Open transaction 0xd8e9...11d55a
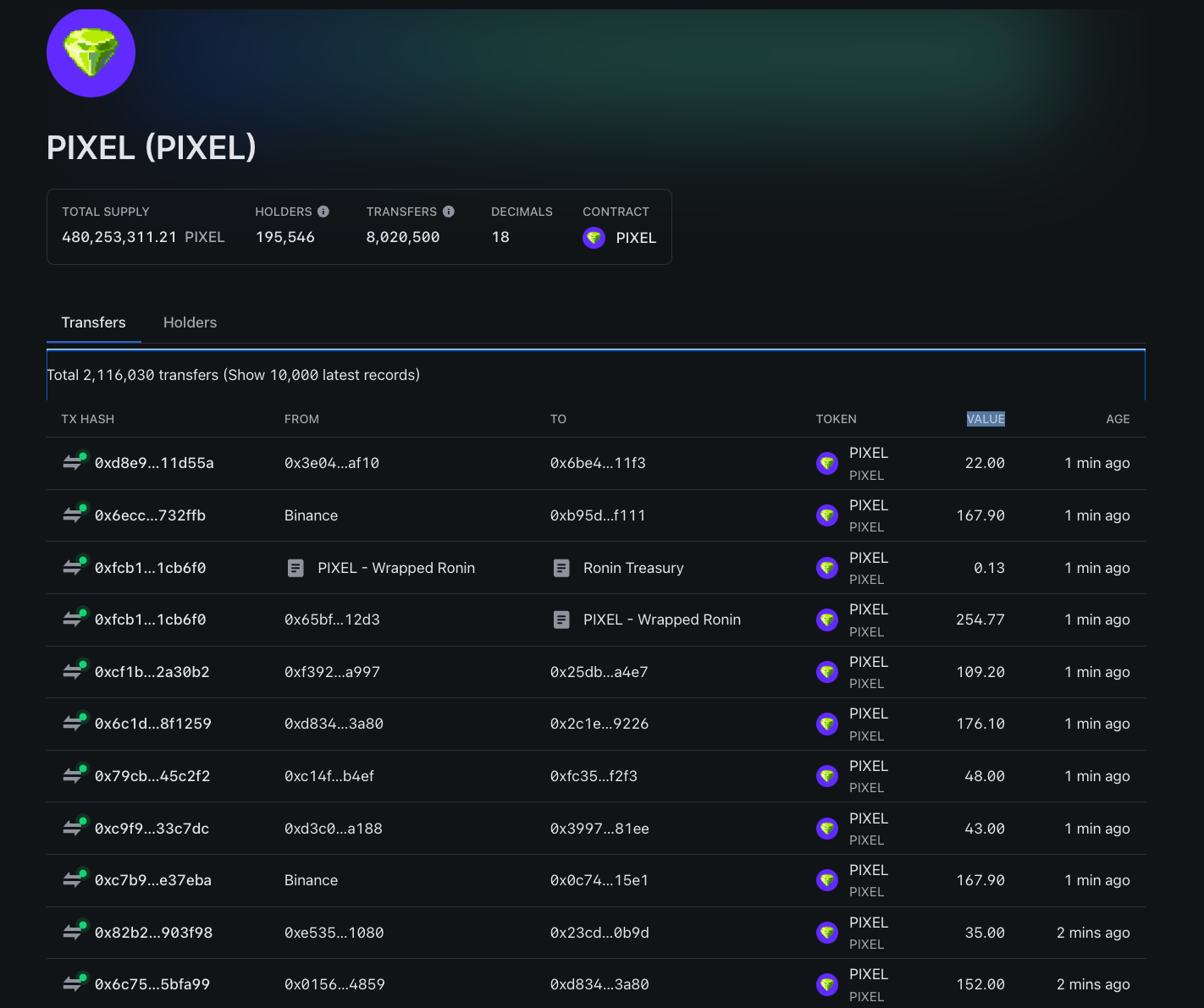The image size is (1204, 1008). tap(154, 463)
